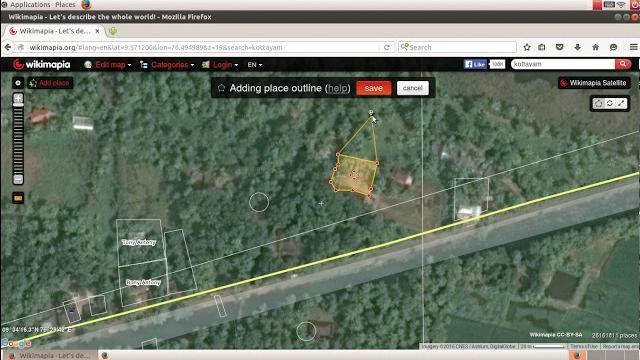The image size is (640, 360).
Task: Show bookmarks library icon
Action: pos(542,47)
